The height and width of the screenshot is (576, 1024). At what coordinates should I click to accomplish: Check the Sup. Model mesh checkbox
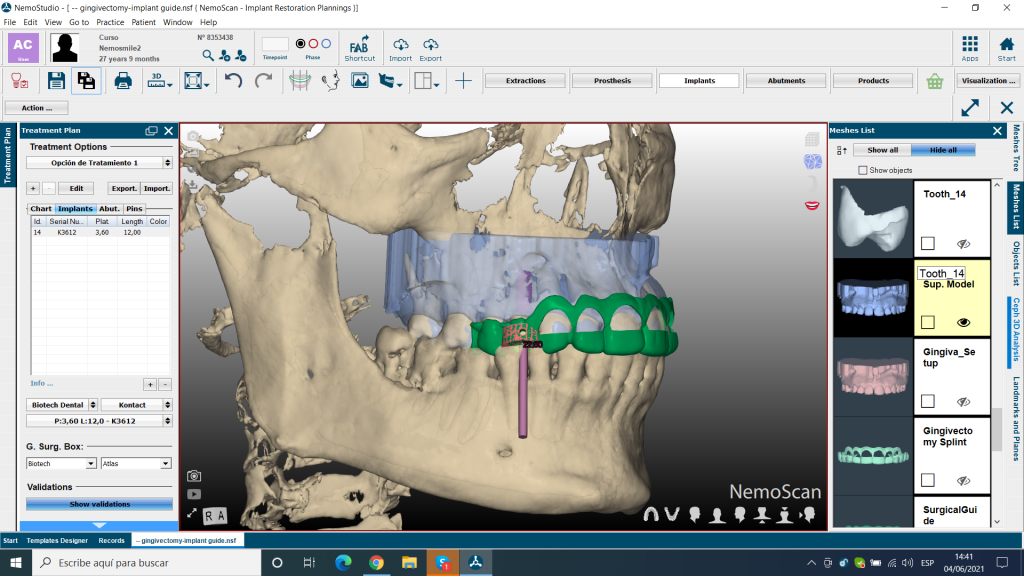927,323
